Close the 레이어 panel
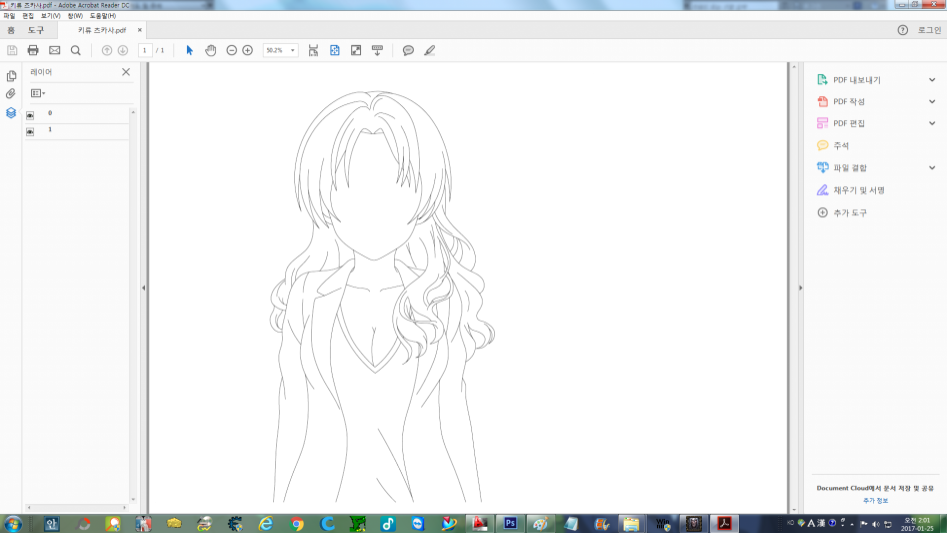This screenshot has height=533, width=947. coord(126,72)
